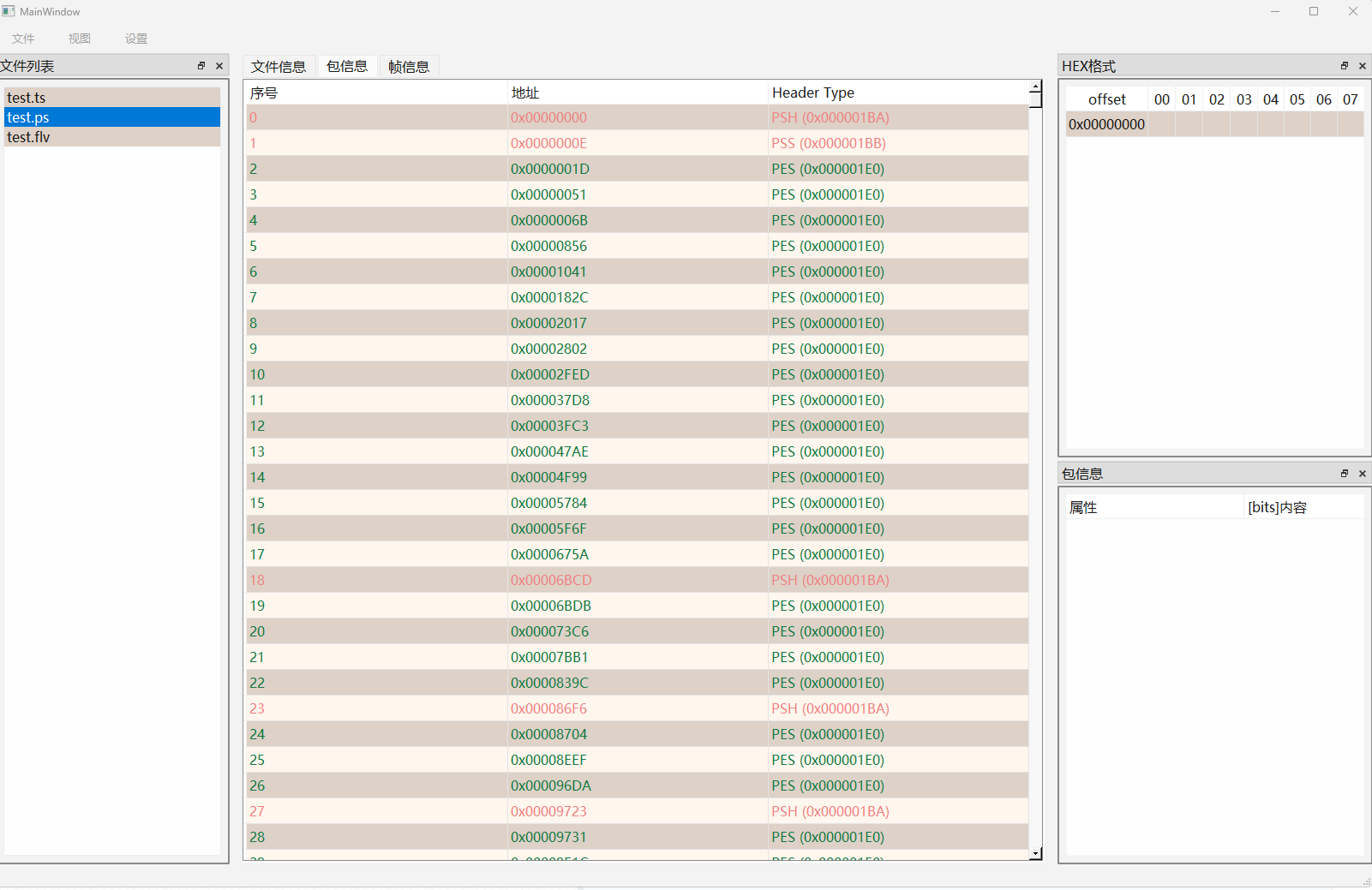1372x890 pixels.
Task: Select address cell 0x0000675A
Action: pos(638,554)
